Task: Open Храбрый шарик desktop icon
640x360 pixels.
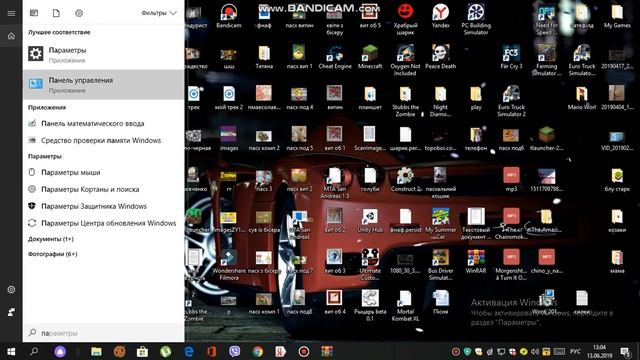Action: [x=405, y=19]
